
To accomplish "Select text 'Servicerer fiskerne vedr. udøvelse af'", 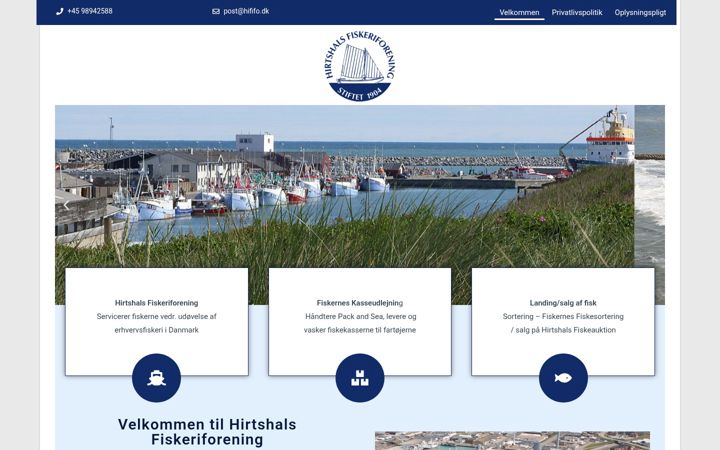I will (x=157, y=316).
